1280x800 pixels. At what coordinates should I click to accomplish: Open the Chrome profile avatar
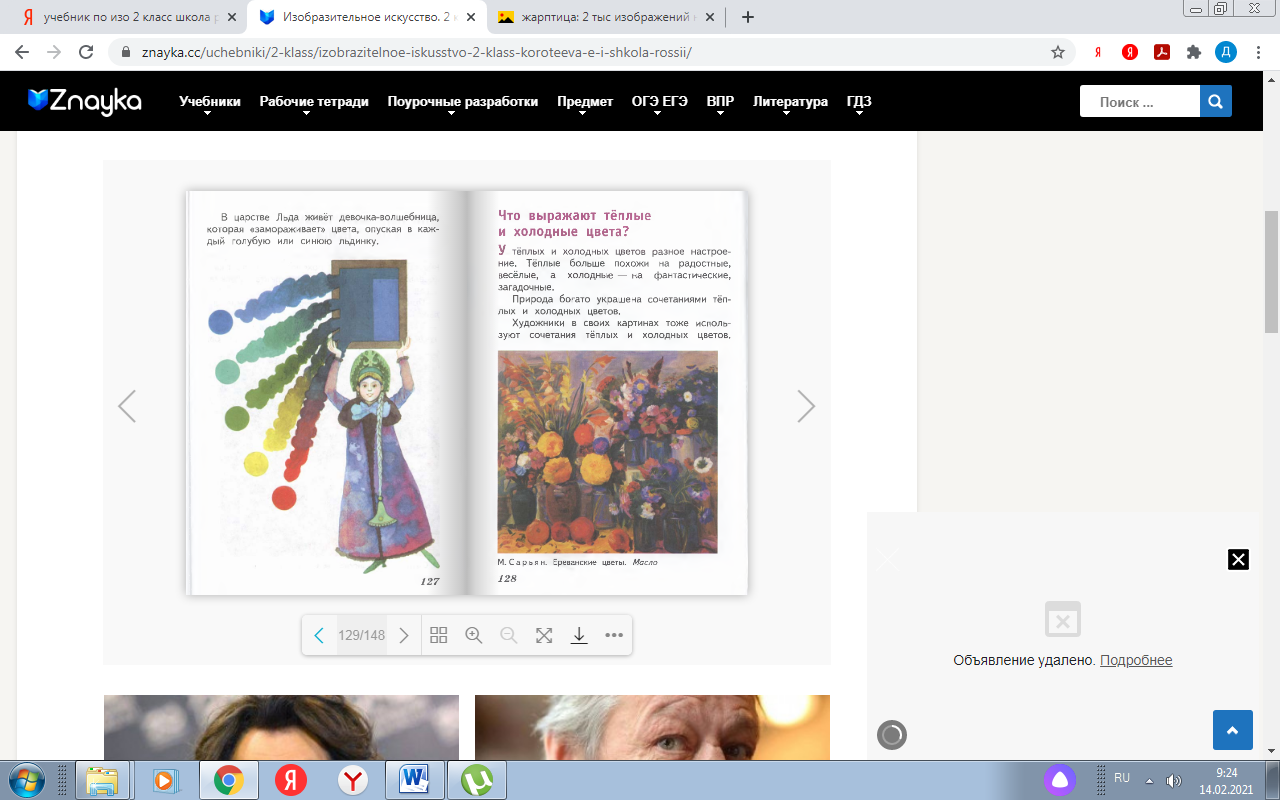(x=1226, y=52)
